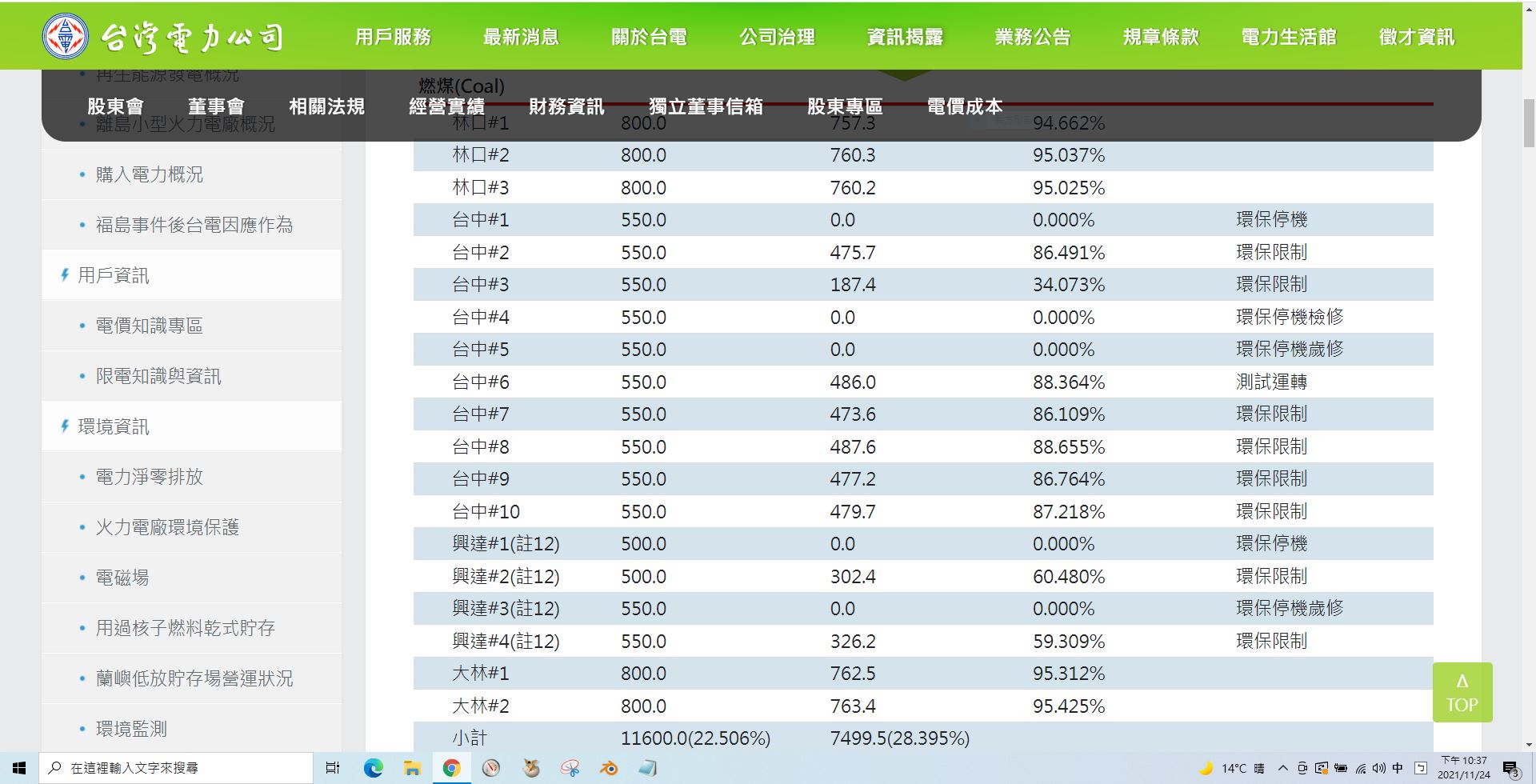Click the volume icon in the tray
Image resolution: width=1536 pixels, height=784 pixels.
click(x=1378, y=768)
